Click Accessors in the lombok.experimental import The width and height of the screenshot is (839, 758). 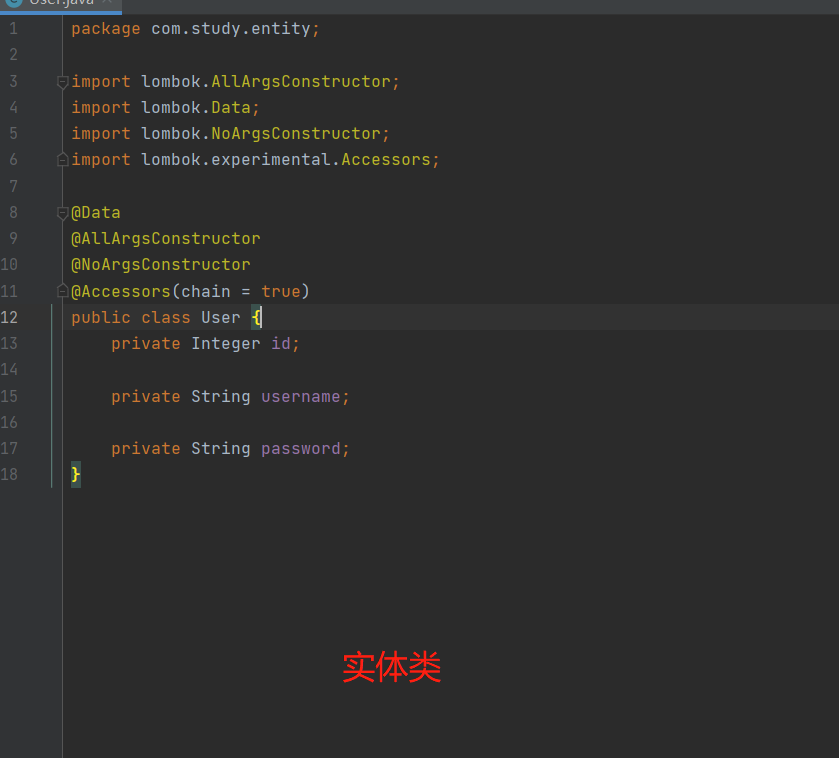click(x=386, y=160)
